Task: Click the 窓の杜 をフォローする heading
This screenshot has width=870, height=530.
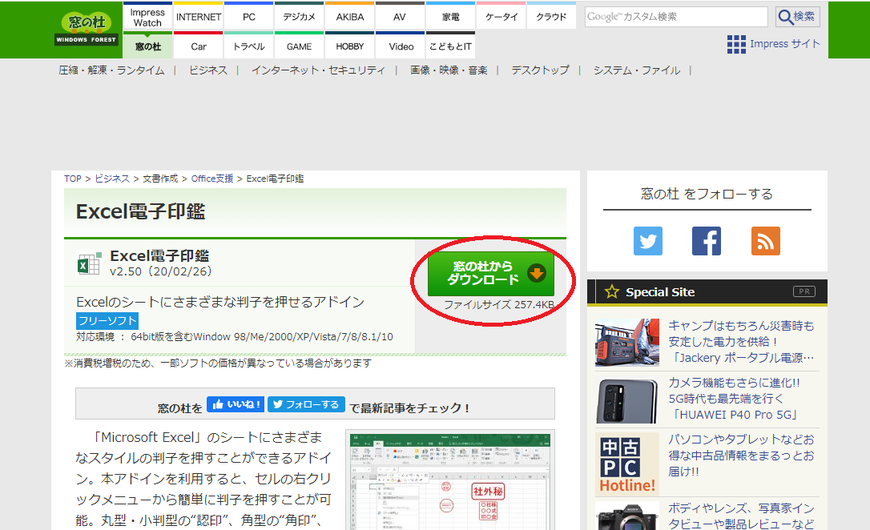Action: [706, 194]
